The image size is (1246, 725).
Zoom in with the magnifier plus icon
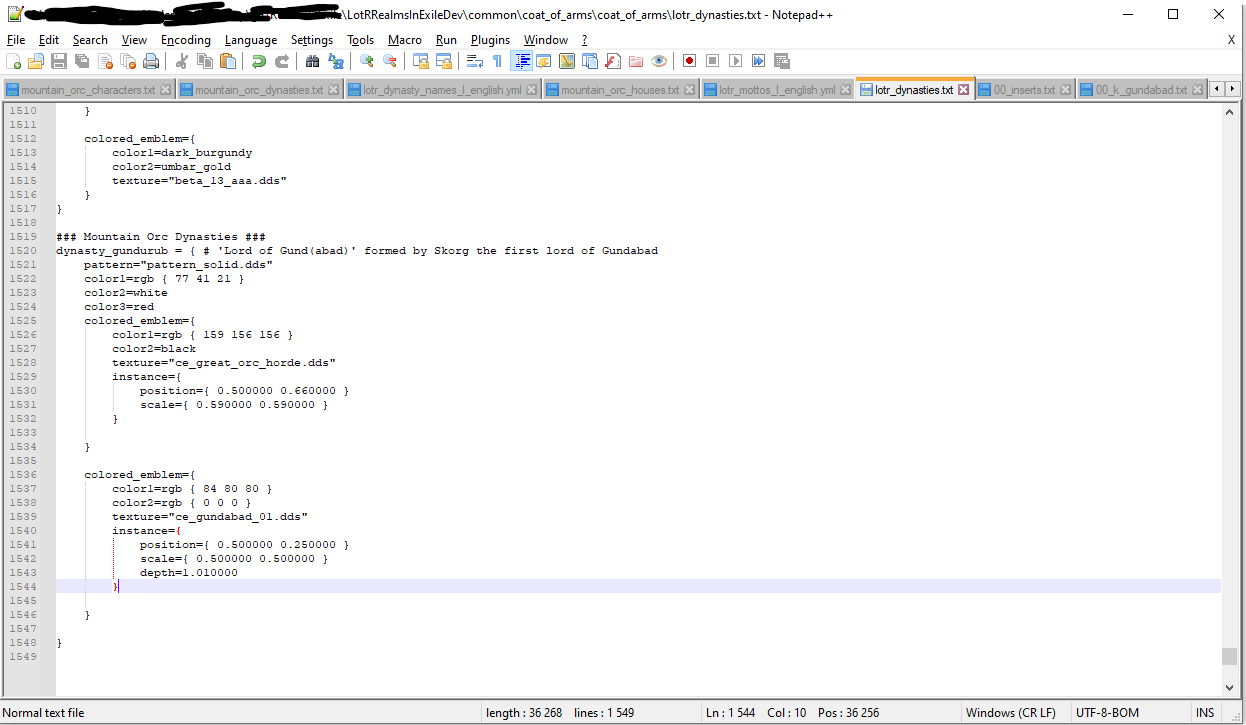point(367,61)
